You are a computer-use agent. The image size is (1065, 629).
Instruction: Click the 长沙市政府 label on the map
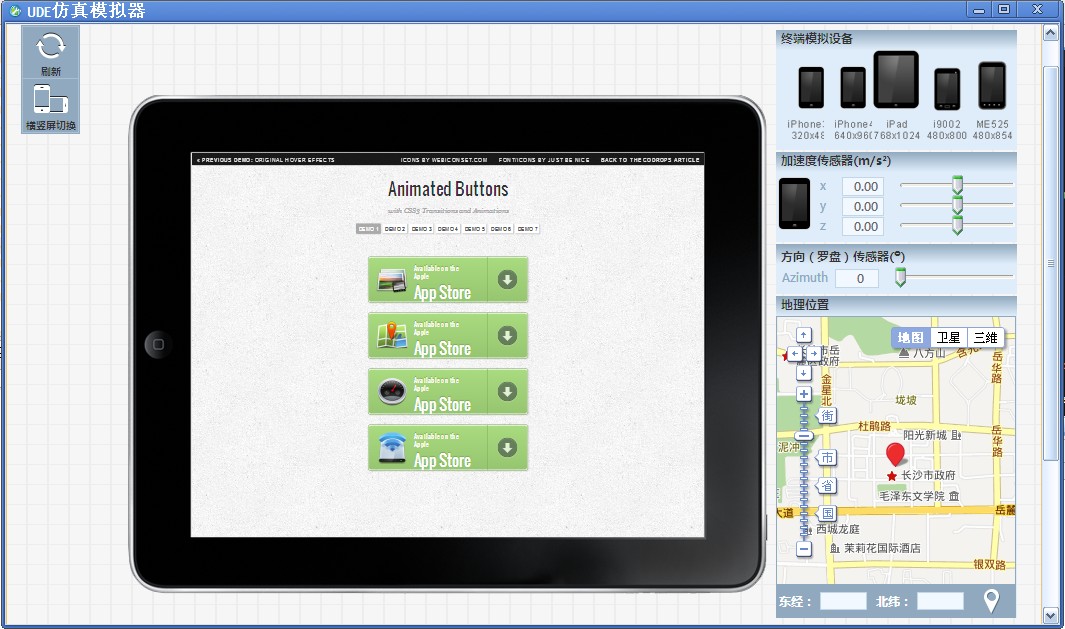coord(928,475)
